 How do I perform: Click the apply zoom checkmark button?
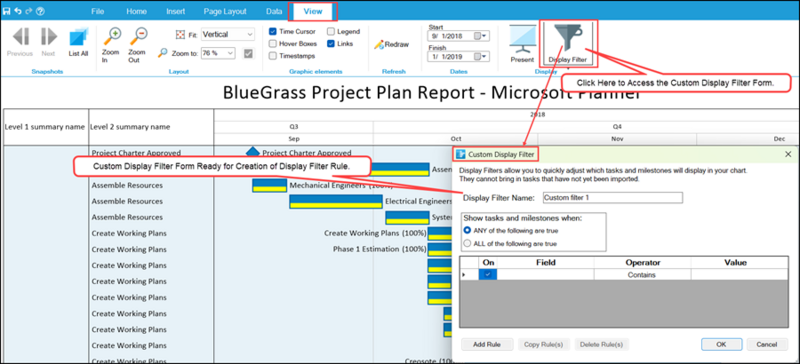(248, 53)
